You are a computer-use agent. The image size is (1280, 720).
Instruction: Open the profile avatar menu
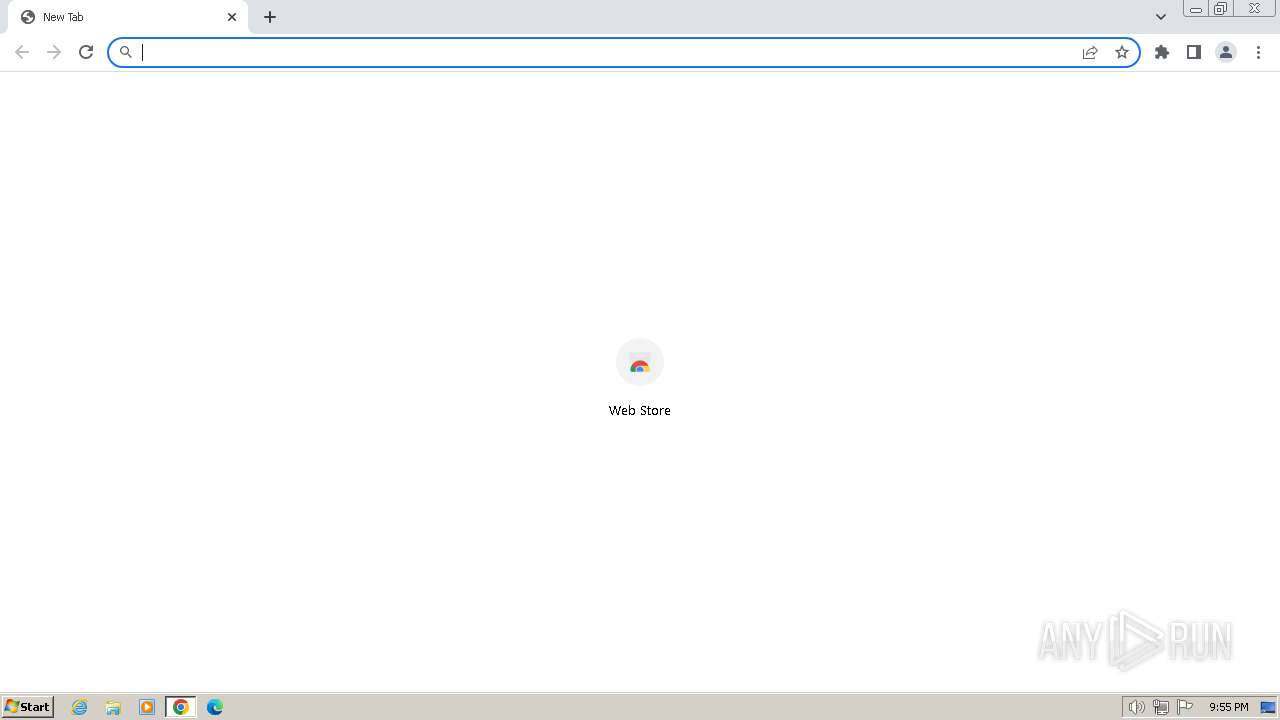click(x=1226, y=52)
